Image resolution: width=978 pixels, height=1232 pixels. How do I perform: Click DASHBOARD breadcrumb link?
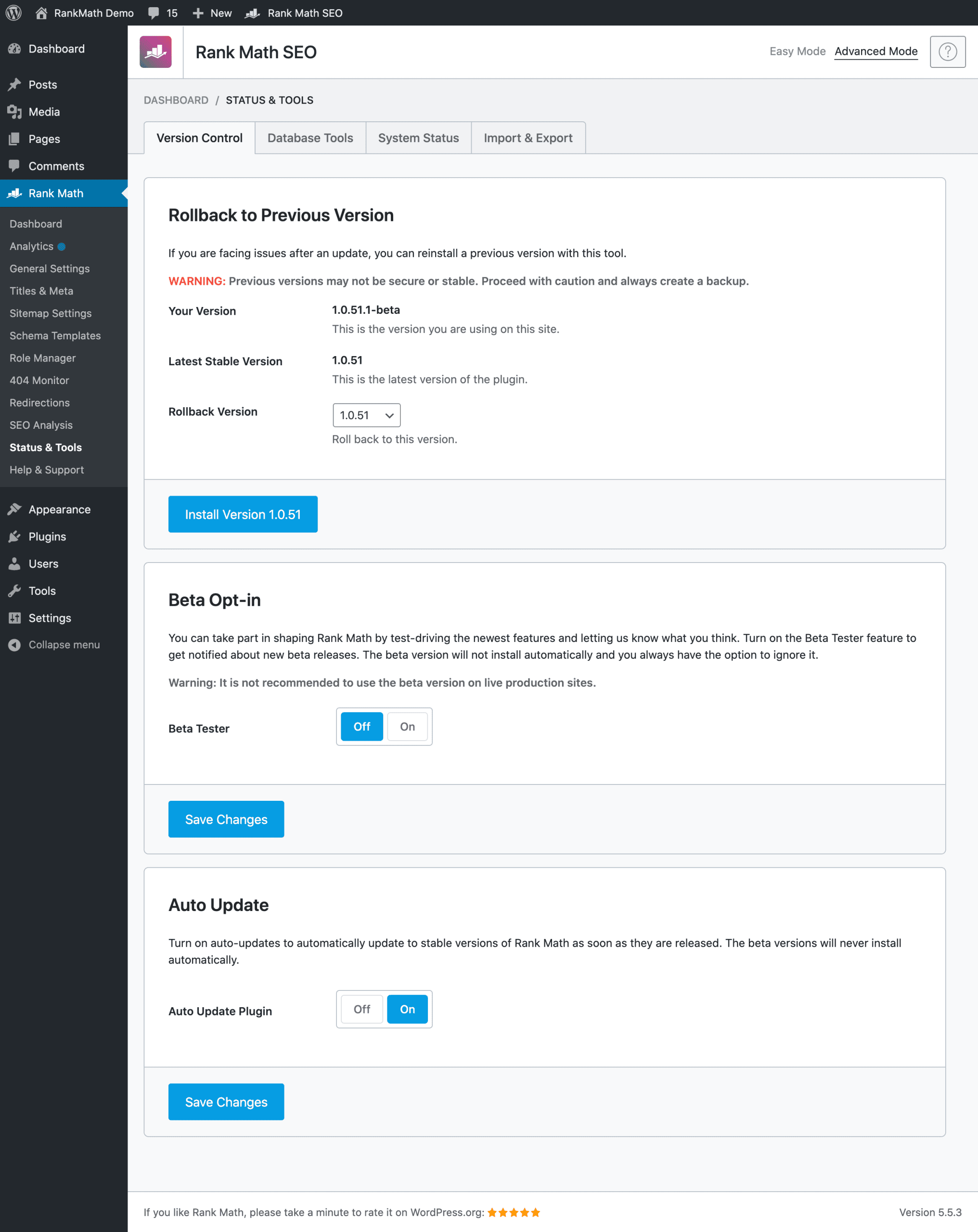tap(176, 100)
